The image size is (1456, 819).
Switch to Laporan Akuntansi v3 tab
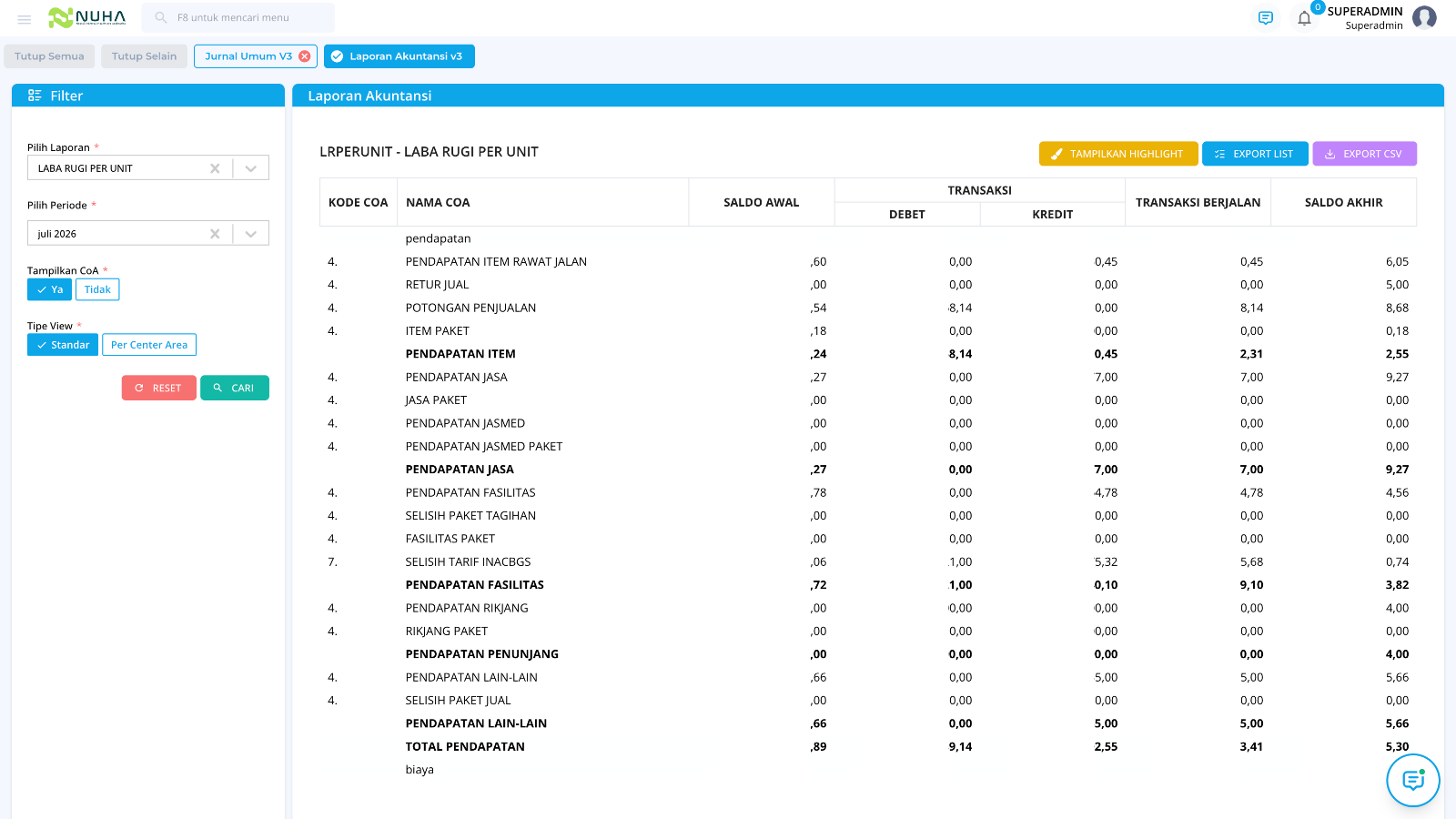click(399, 56)
